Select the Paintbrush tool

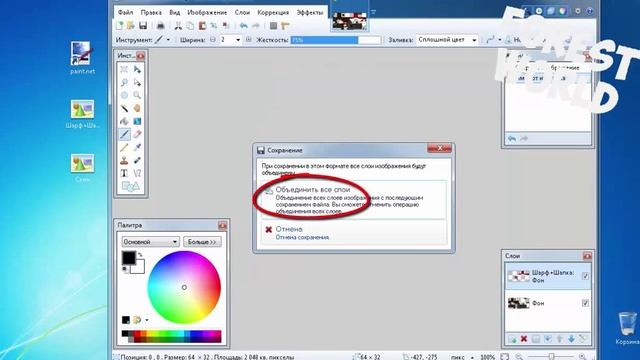(124, 134)
